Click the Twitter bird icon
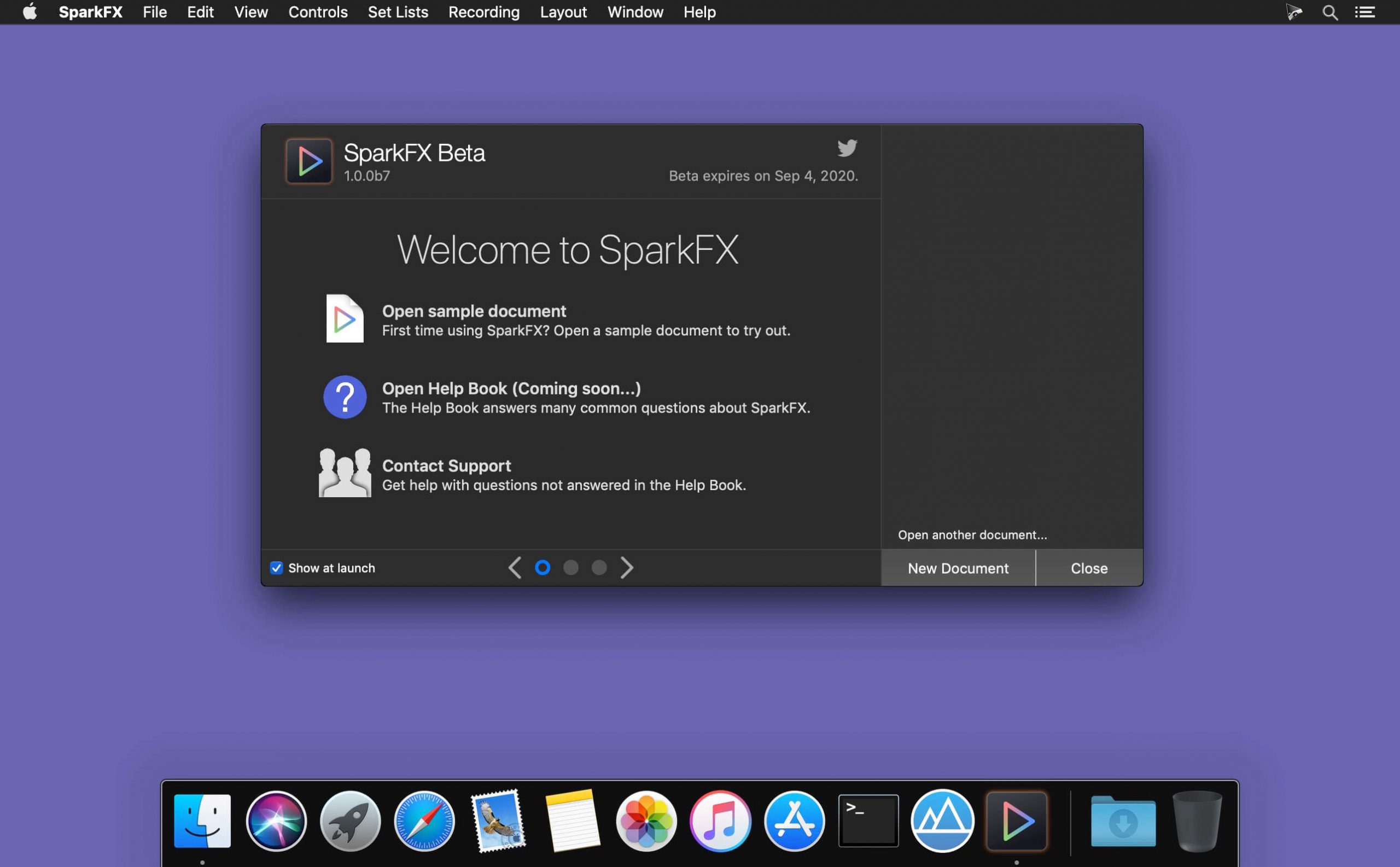This screenshot has width=1400, height=867. (x=847, y=148)
